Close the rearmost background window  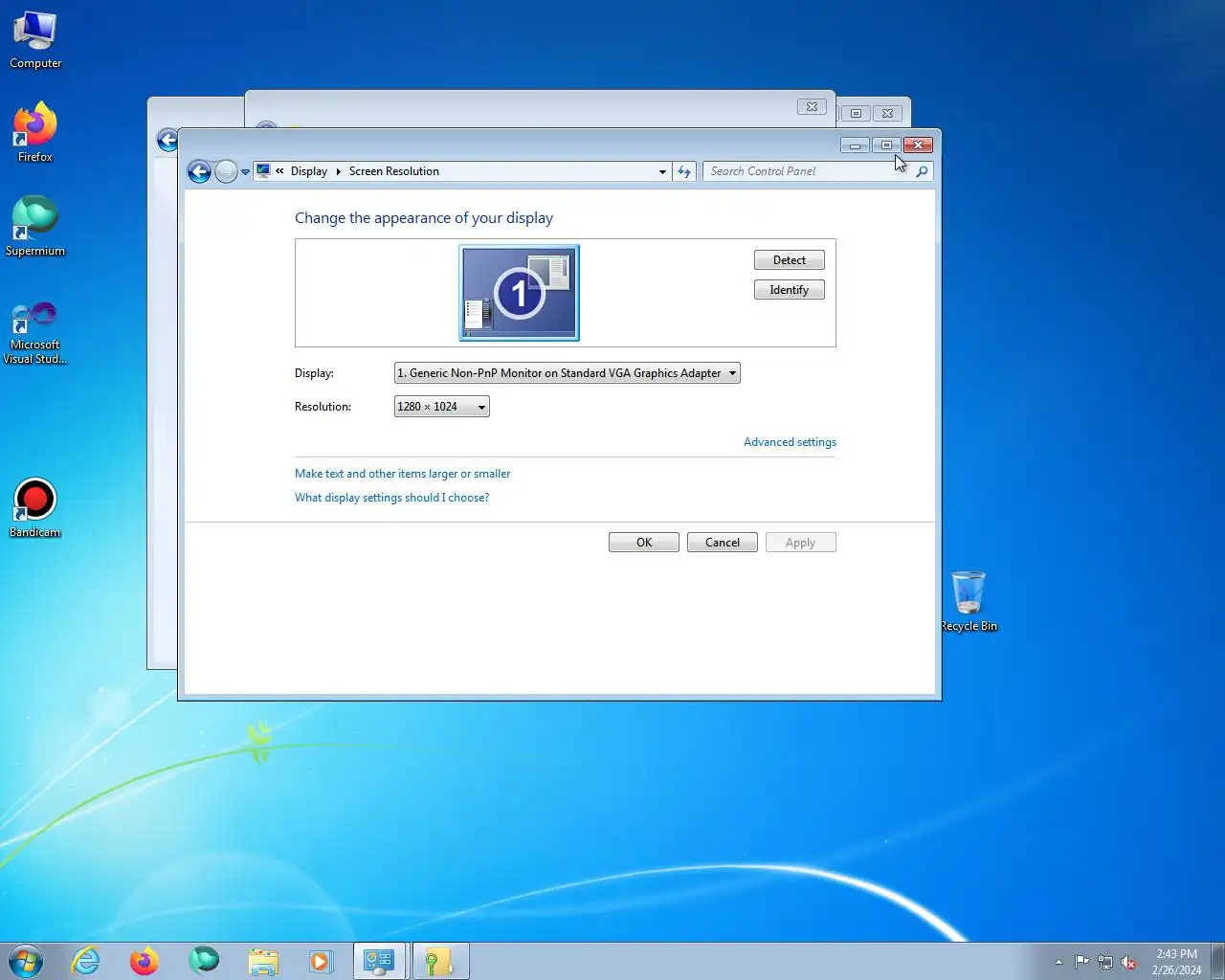point(888,113)
